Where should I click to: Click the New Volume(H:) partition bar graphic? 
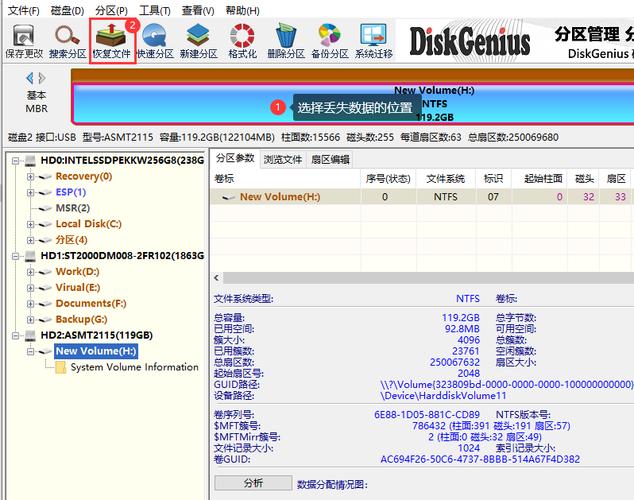pyautogui.click(x=353, y=103)
